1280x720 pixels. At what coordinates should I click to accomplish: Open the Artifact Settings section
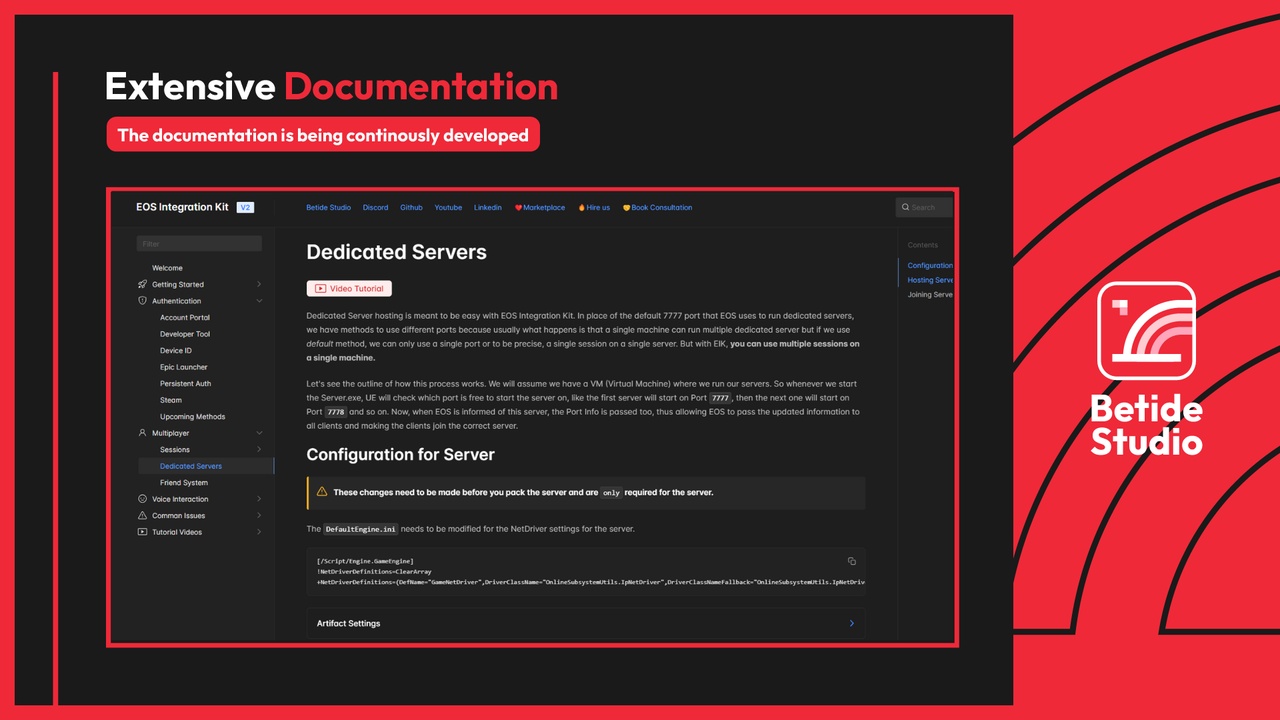(348, 623)
